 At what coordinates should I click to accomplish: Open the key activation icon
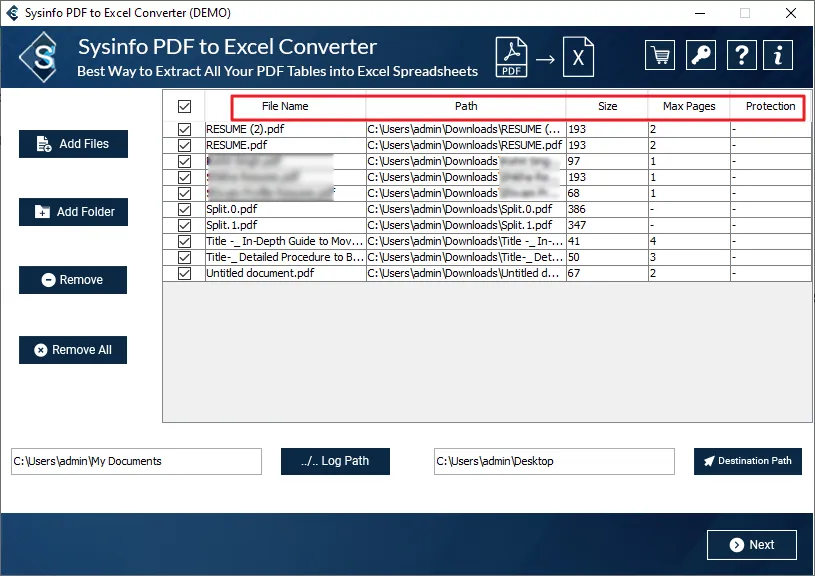(699, 55)
